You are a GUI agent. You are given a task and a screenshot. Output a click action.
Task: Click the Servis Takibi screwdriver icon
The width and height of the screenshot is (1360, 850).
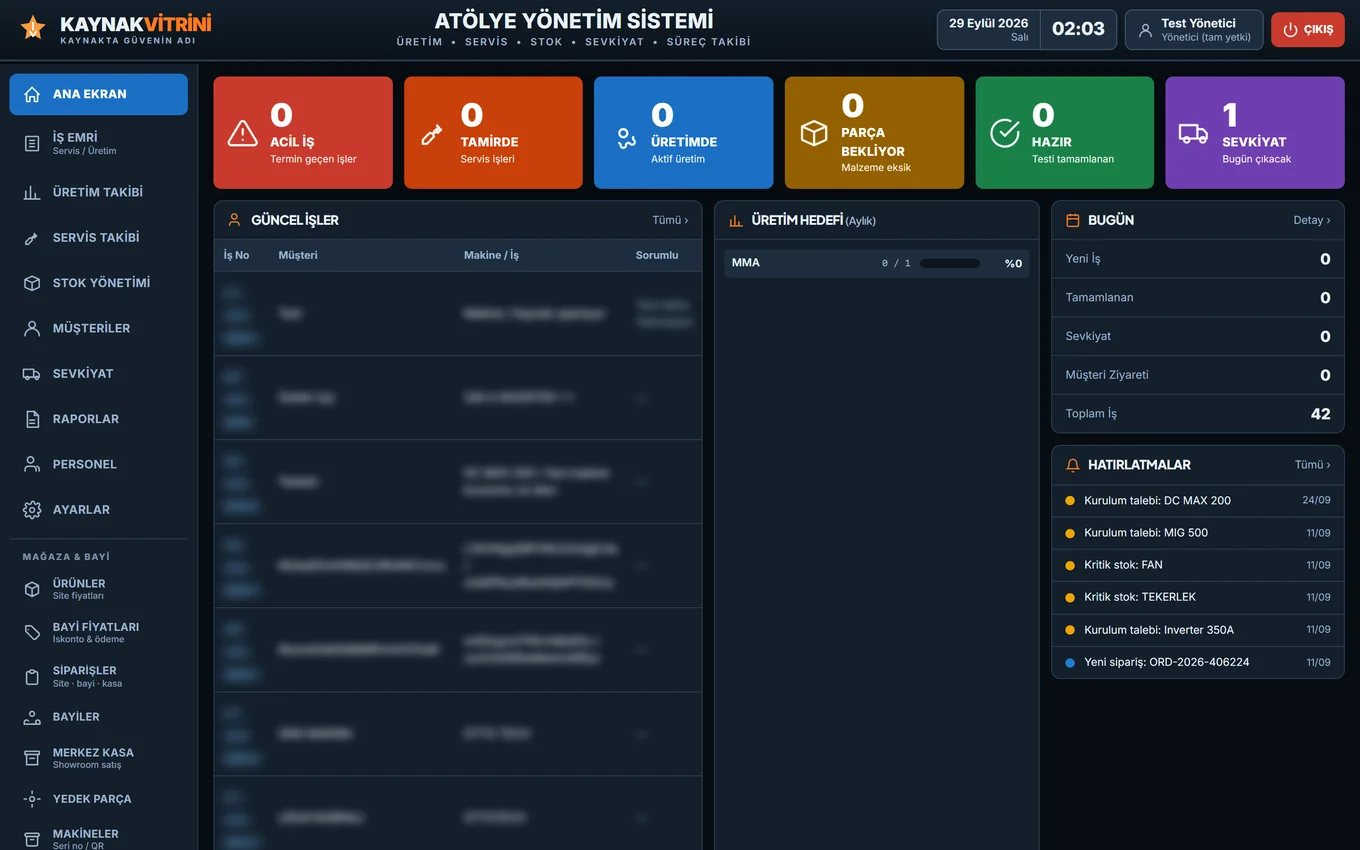[x=32, y=238]
